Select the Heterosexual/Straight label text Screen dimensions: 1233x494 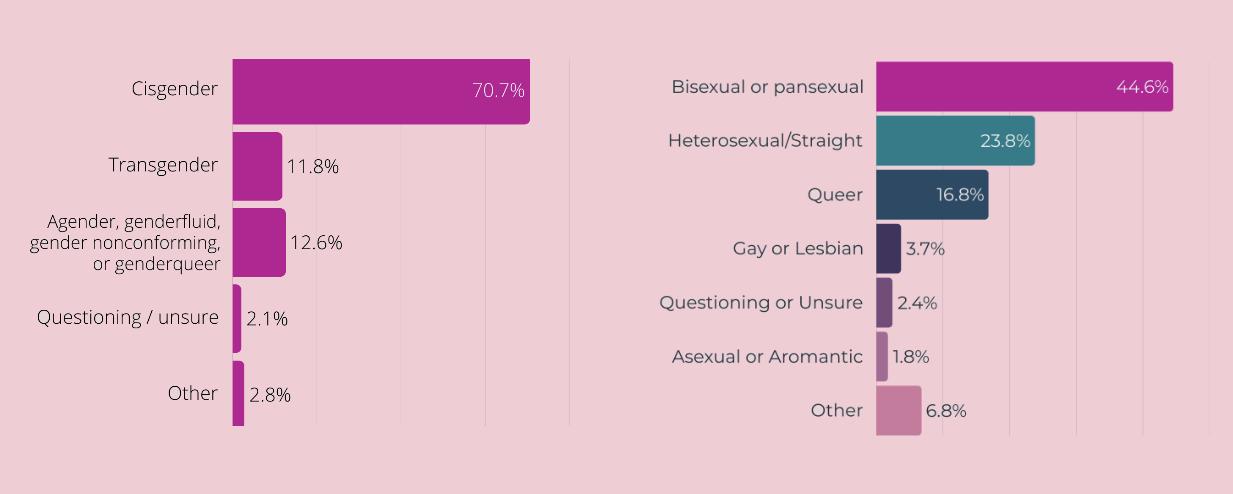tap(765, 141)
